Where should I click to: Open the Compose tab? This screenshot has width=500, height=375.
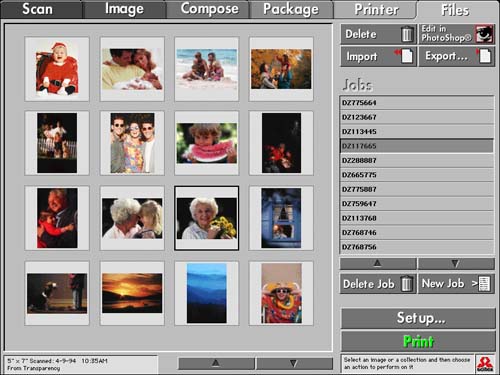208,9
